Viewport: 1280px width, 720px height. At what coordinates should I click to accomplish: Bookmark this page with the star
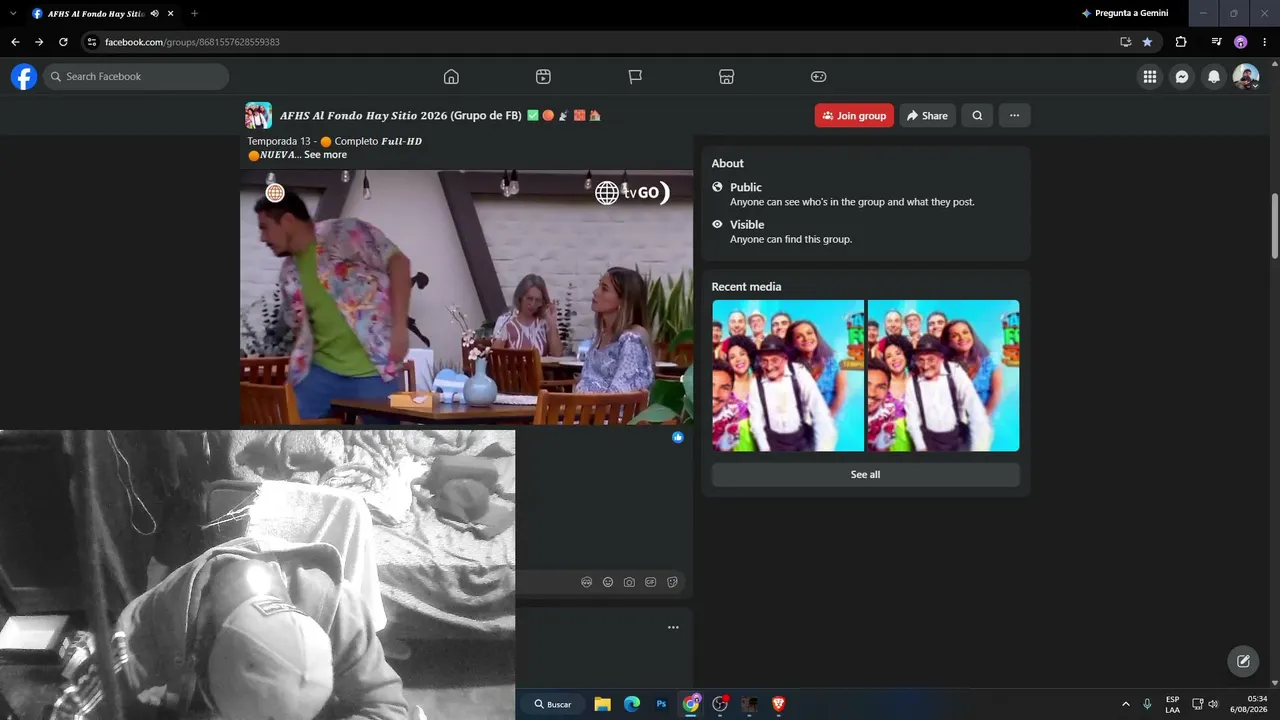[1147, 42]
